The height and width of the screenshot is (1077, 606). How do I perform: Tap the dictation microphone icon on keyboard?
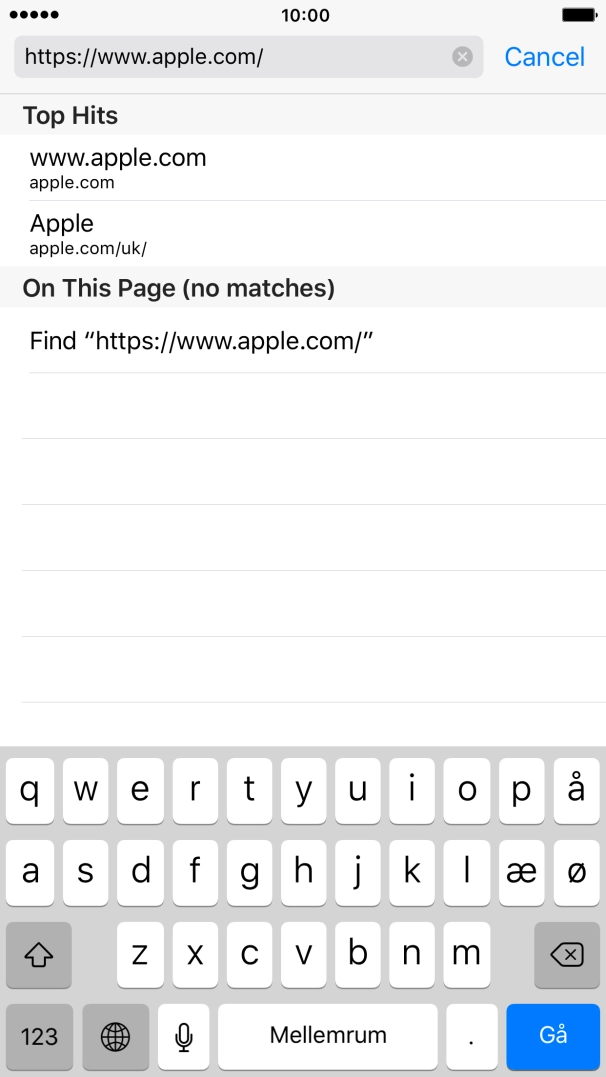183,1036
